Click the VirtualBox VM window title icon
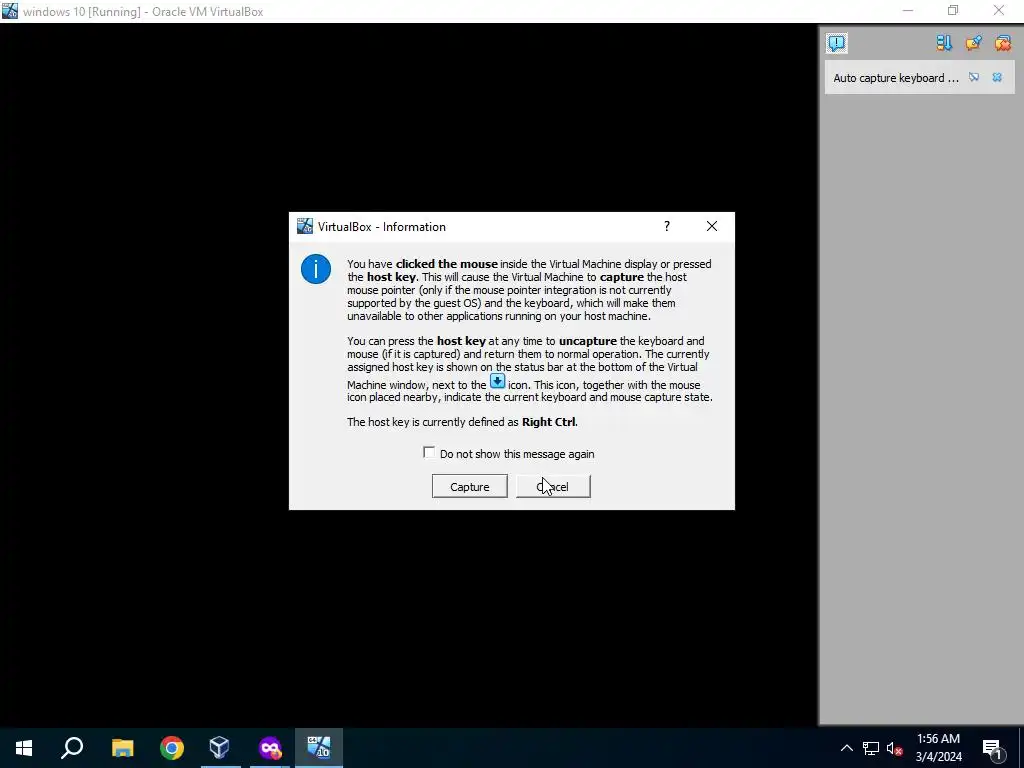This screenshot has width=1024, height=768. click(x=10, y=11)
